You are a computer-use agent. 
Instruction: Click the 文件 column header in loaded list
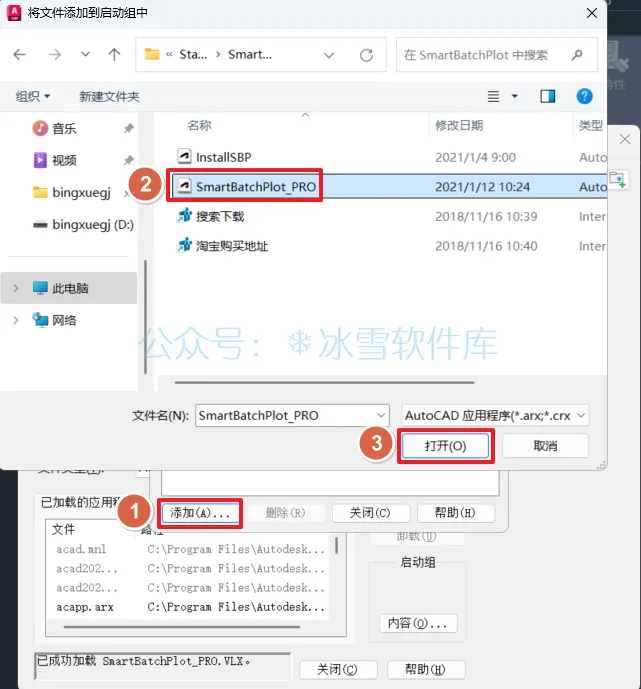[63, 529]
